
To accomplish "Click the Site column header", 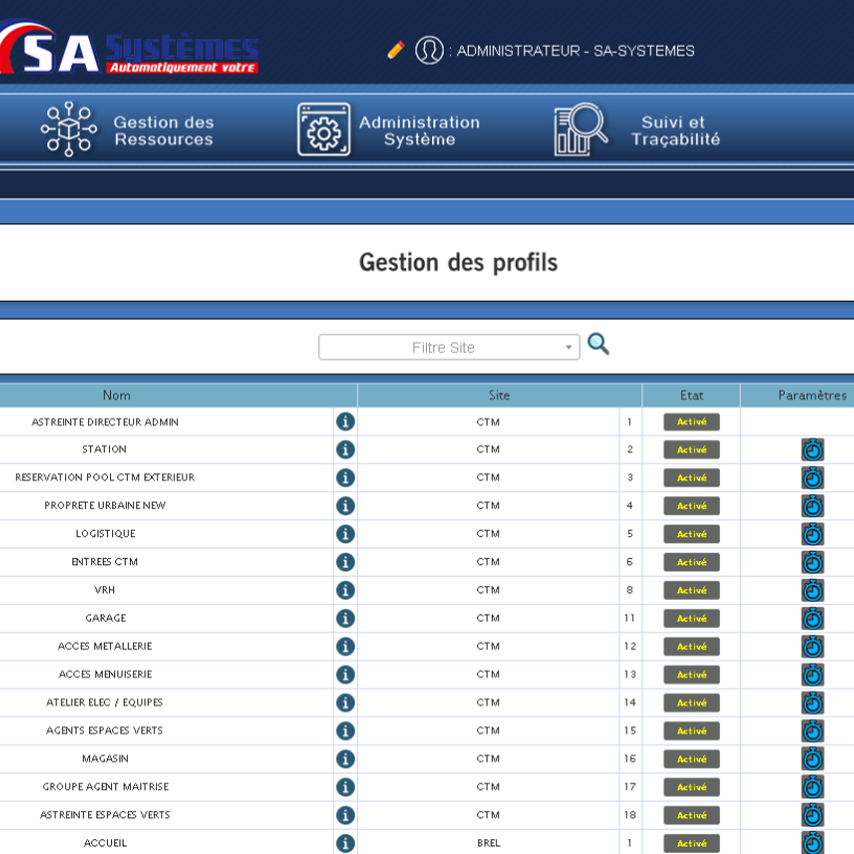I will coord(499,395).
